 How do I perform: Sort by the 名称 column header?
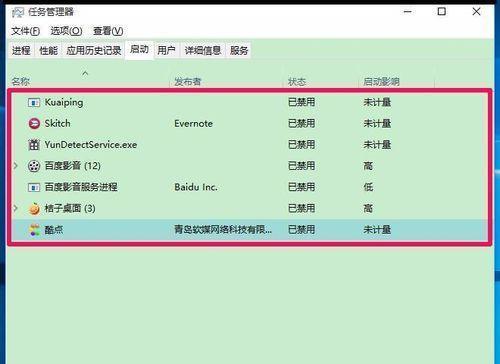tap(21, 81)
